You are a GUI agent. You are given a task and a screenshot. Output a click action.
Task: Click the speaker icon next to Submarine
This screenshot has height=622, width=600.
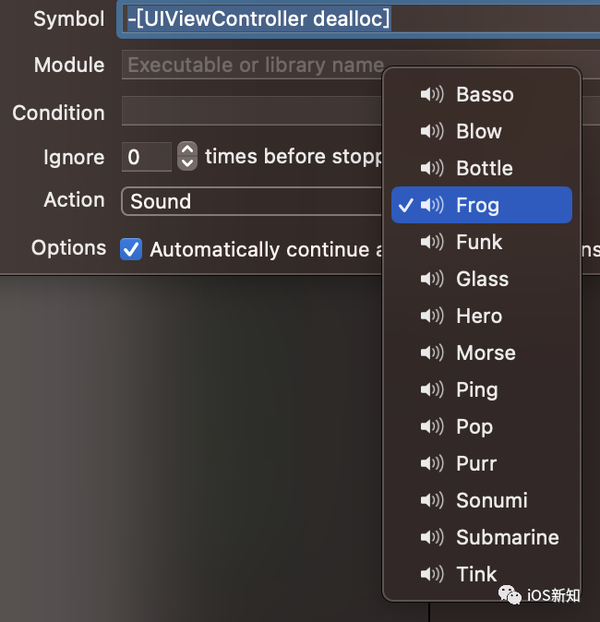[x=432, y=538]
